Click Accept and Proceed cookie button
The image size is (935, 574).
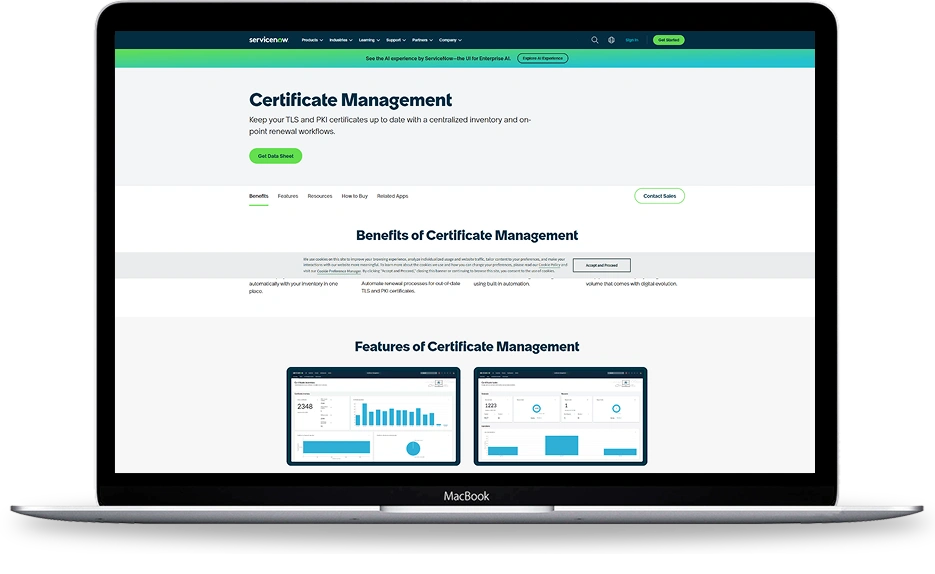click(x=602, y=265)
